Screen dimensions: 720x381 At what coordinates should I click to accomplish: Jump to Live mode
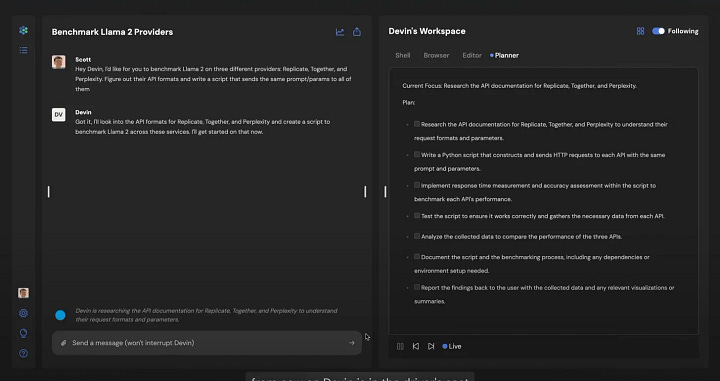tap(452, 347)
